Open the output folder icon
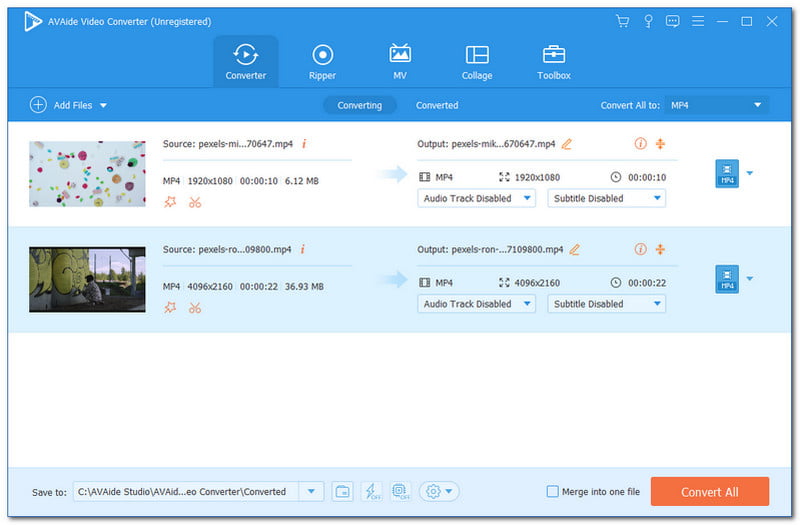The height and width of the screenshot is (525, 800). click(342, 491)
